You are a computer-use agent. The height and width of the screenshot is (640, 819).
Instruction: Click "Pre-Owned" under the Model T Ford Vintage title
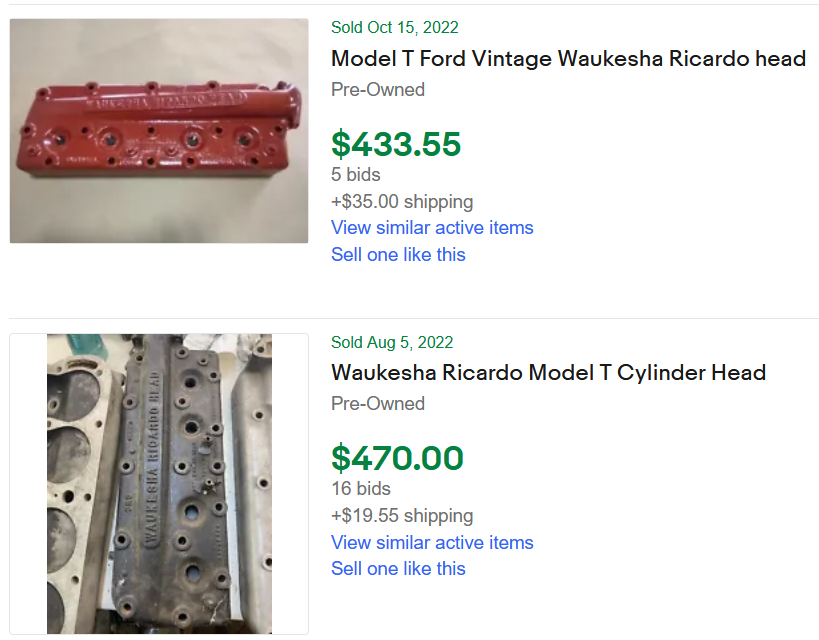378,90
